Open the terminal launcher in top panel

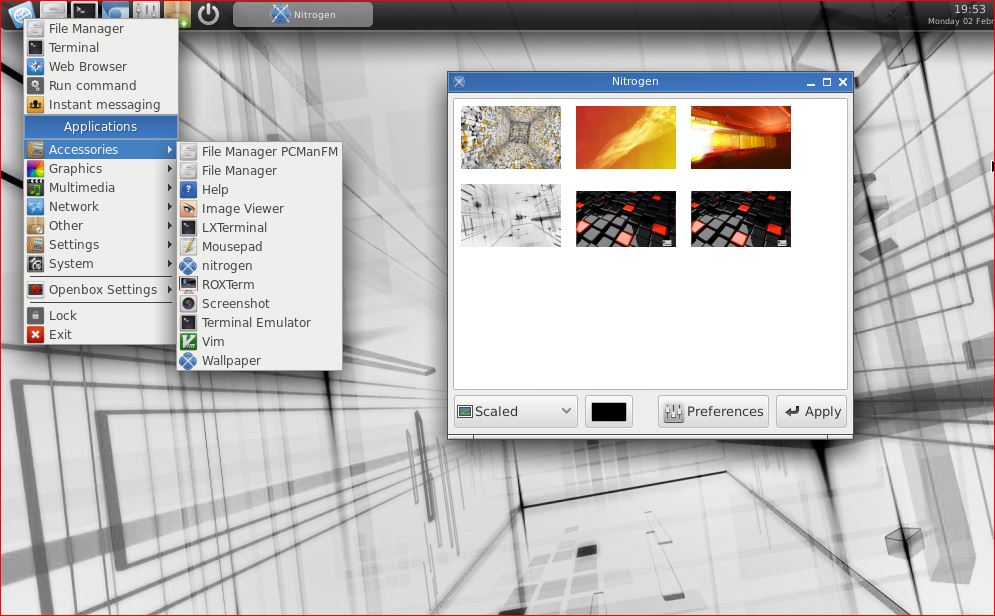point(85,13)
